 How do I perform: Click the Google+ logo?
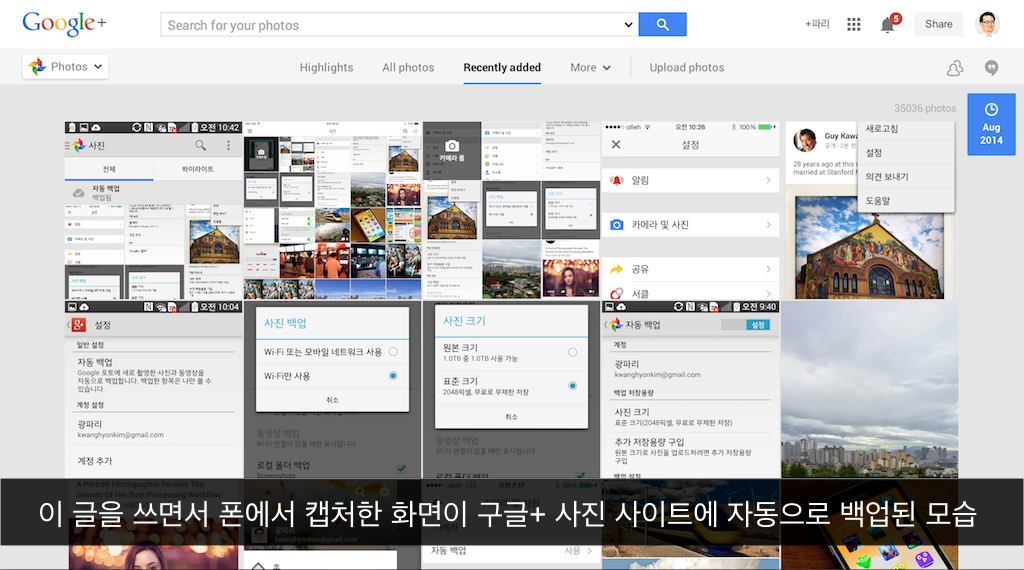point(63,23)
